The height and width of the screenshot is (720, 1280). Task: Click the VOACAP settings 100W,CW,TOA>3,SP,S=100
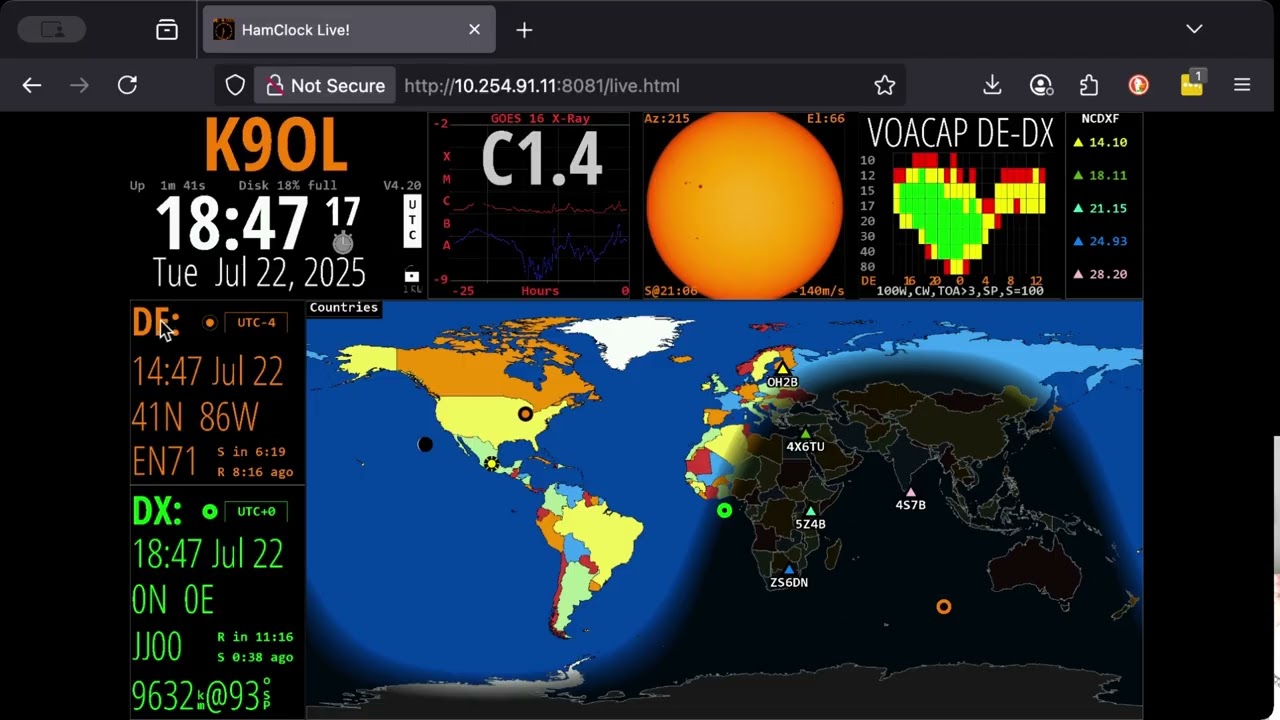pos(960,291)
